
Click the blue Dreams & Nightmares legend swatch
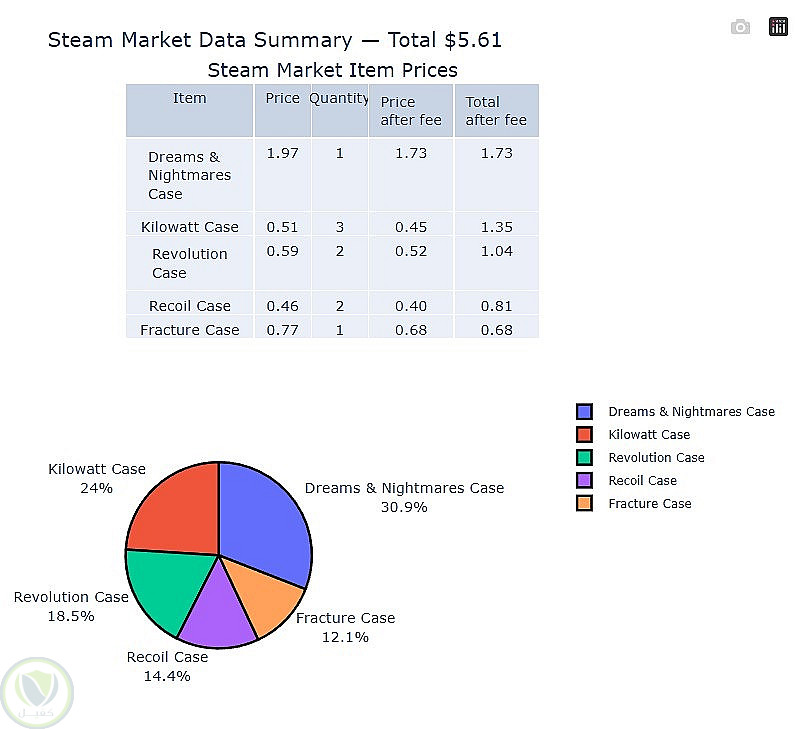click(584, 412)
